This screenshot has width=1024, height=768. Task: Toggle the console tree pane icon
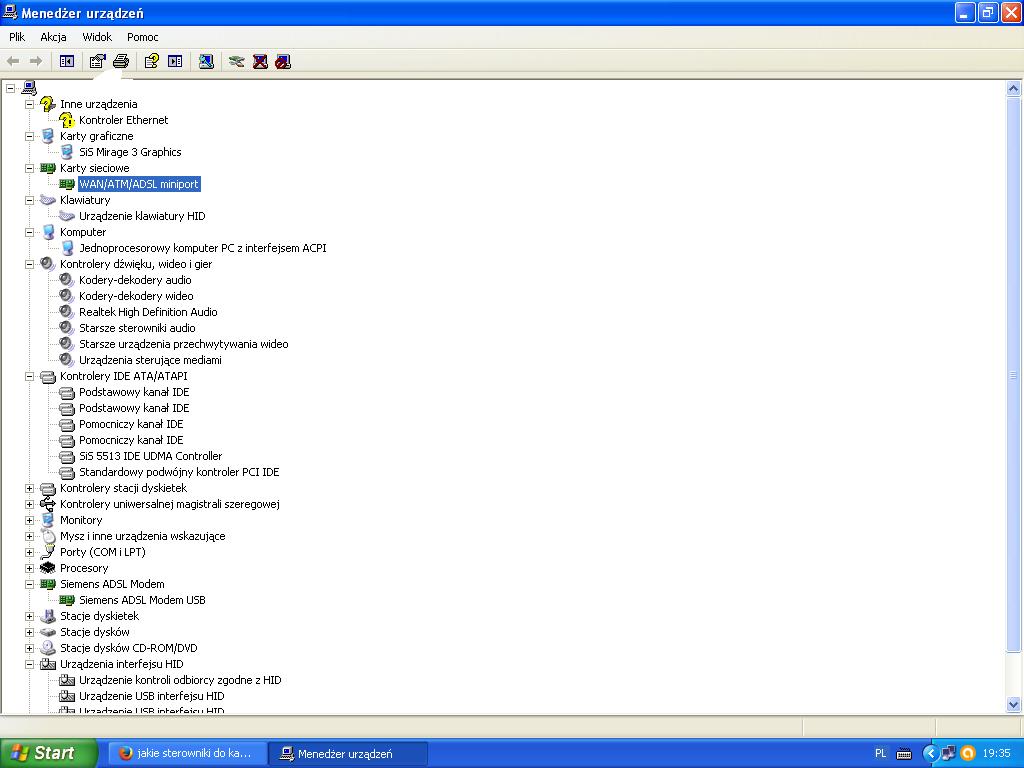pos(67,61)
